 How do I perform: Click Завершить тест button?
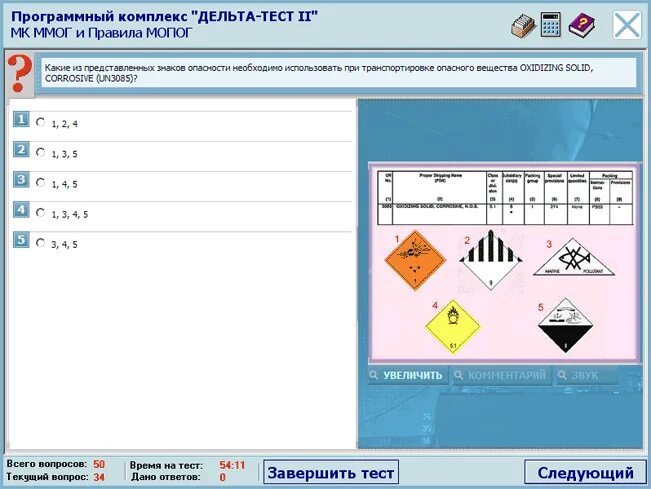[x=331, y=472]
